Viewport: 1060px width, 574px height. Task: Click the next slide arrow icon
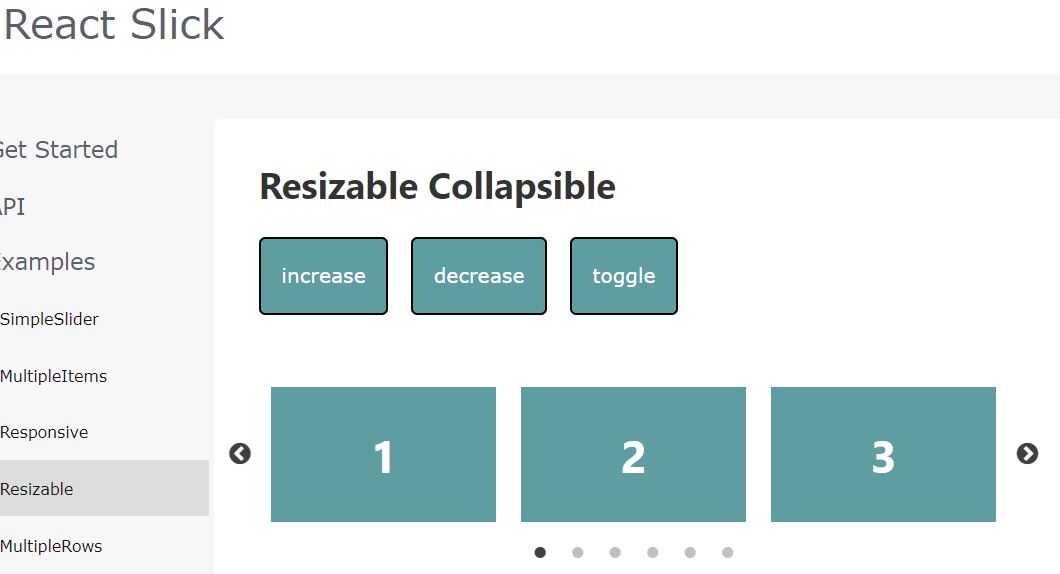tap(1027, 454)
